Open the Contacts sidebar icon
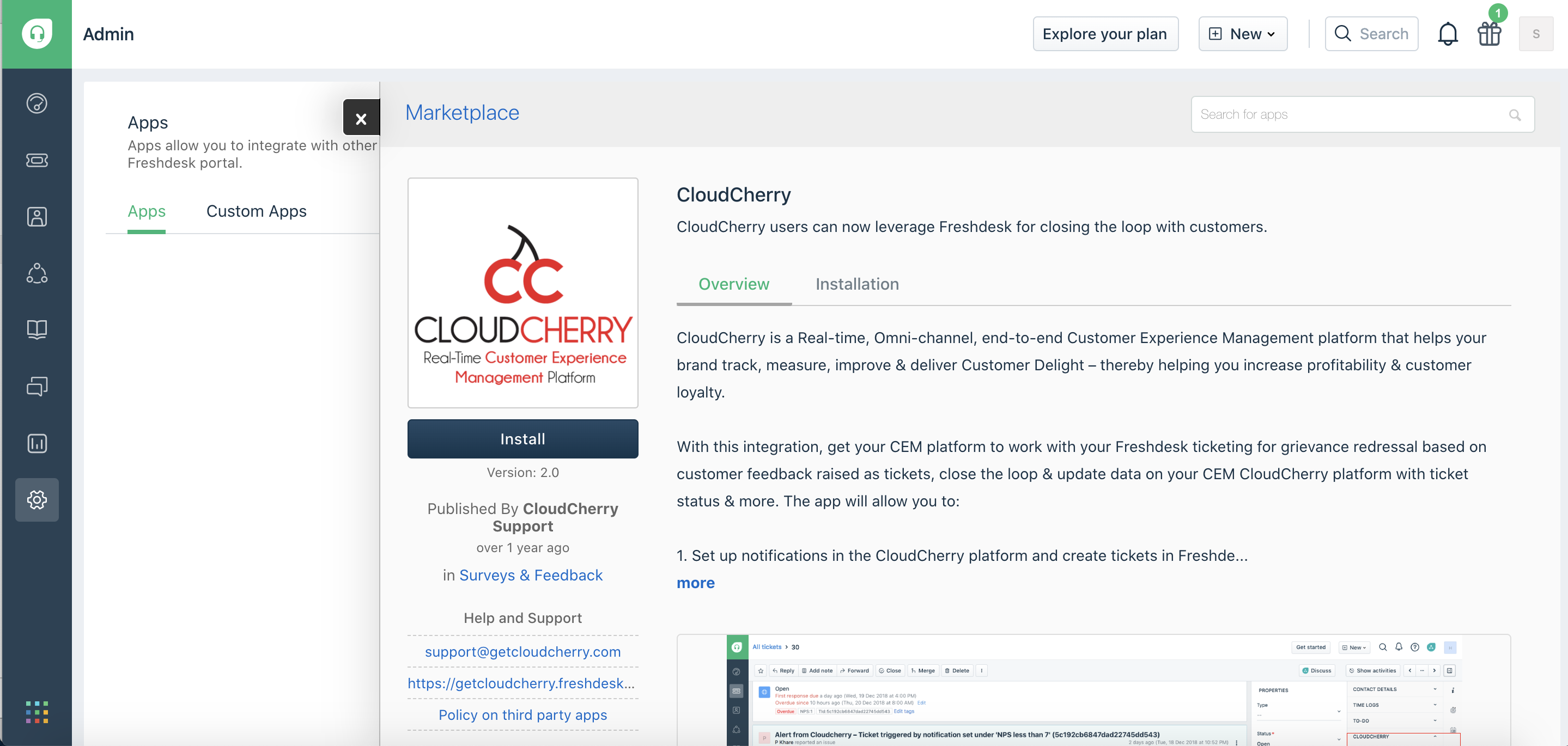The width and height of the screenshot is (1568, 746). click(37, 217)
